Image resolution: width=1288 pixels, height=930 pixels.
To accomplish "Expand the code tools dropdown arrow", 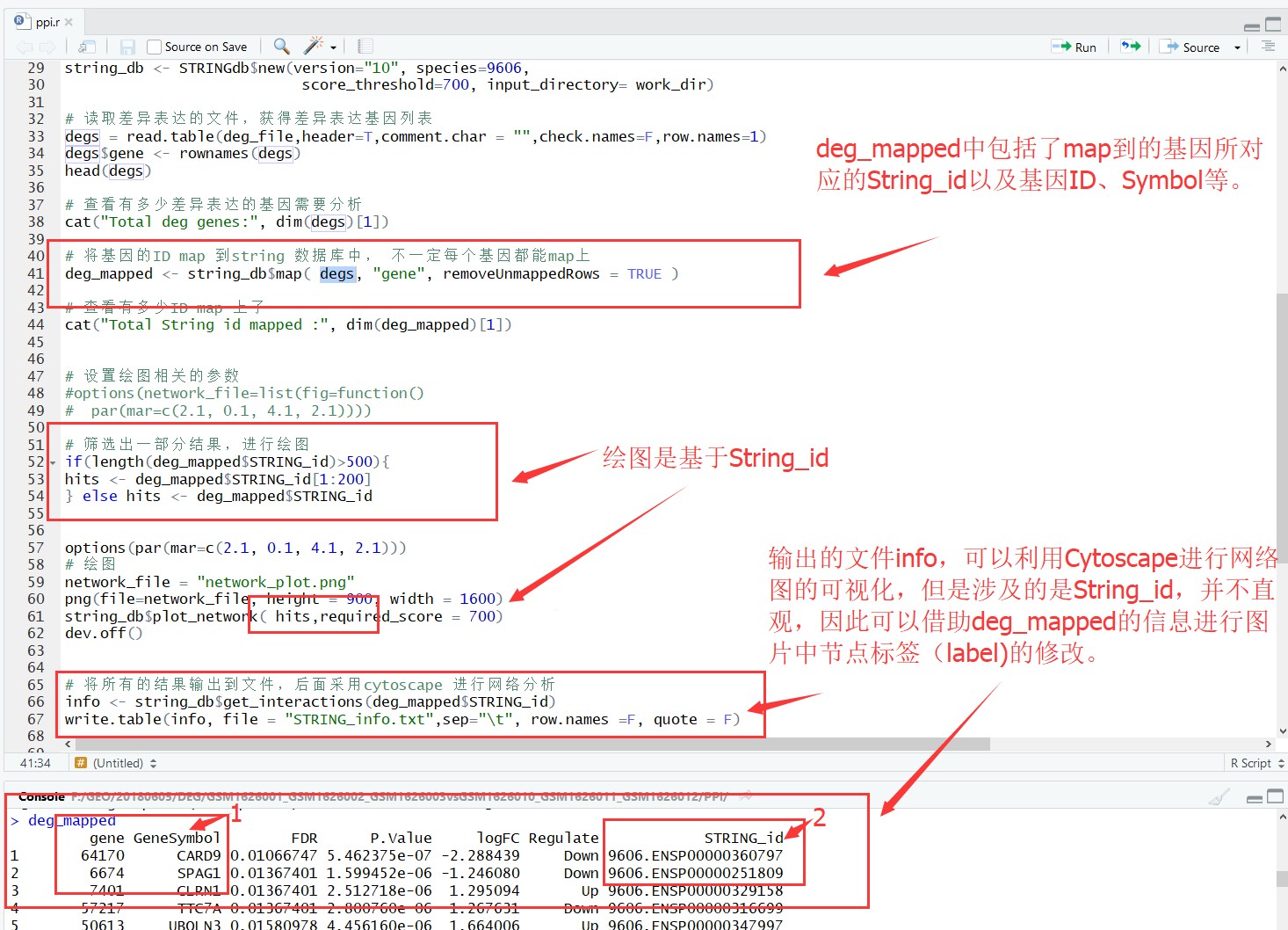I will click(x=333, y=47).
